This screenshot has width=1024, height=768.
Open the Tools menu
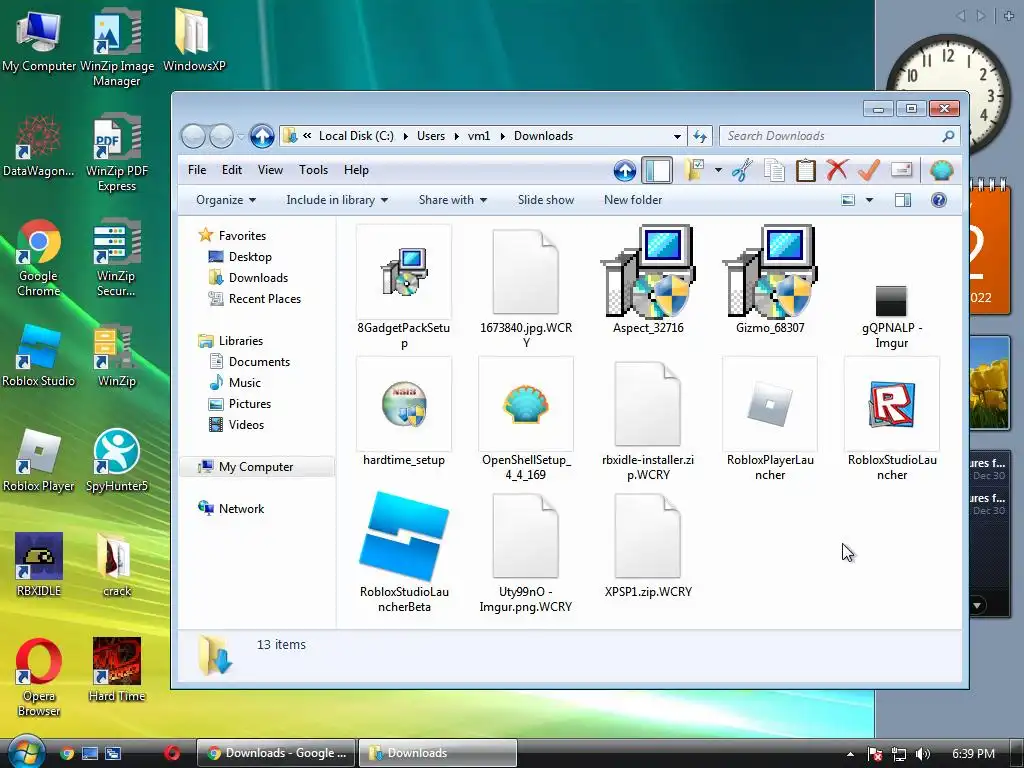[x=313, y=170]
